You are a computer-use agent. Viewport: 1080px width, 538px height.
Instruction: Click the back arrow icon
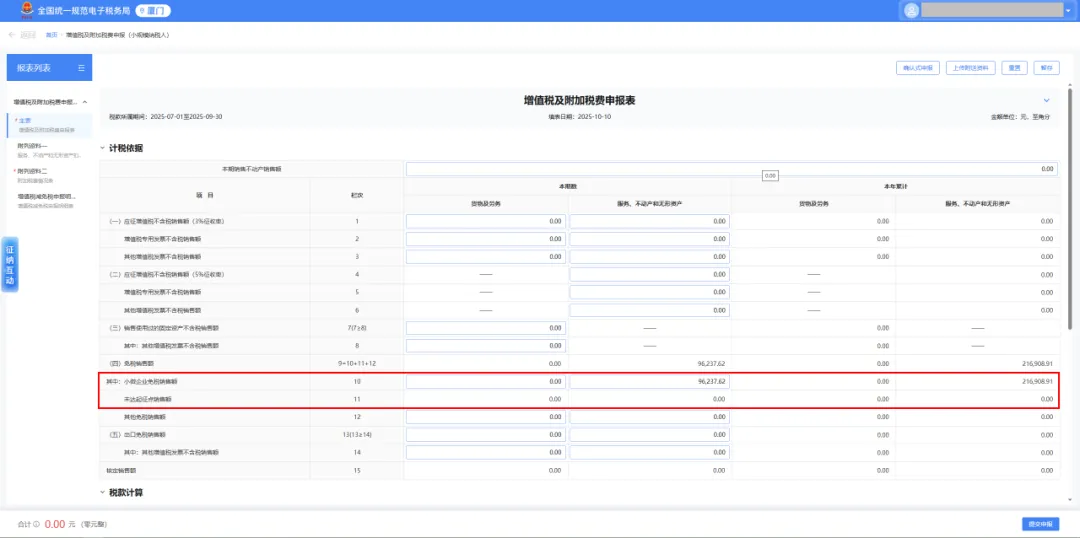point(12,35)
